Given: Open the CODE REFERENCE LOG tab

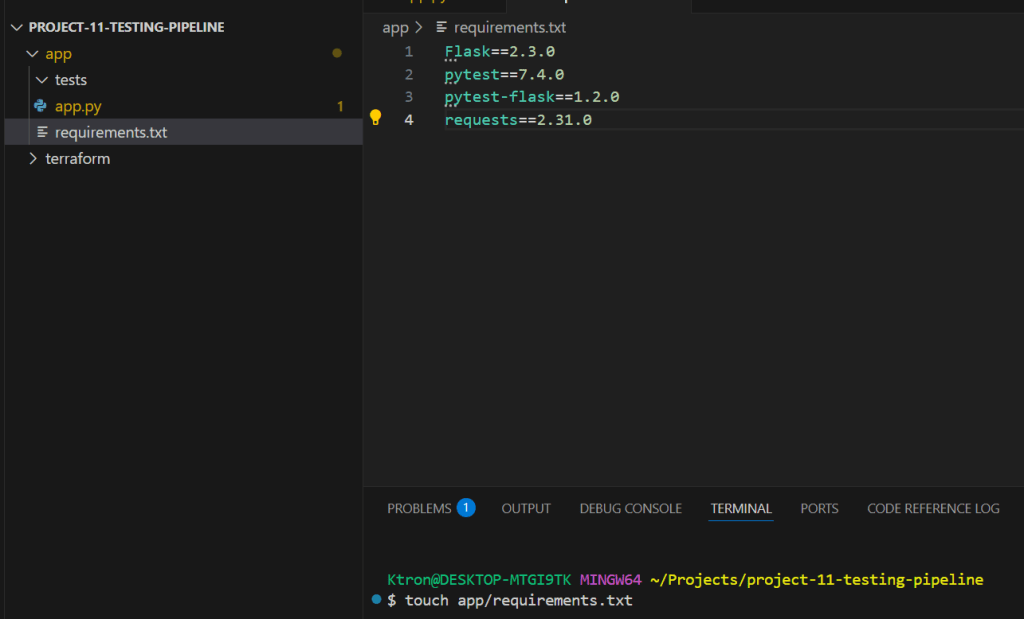Looking at the screenshot, I should [x=932, y=508].
